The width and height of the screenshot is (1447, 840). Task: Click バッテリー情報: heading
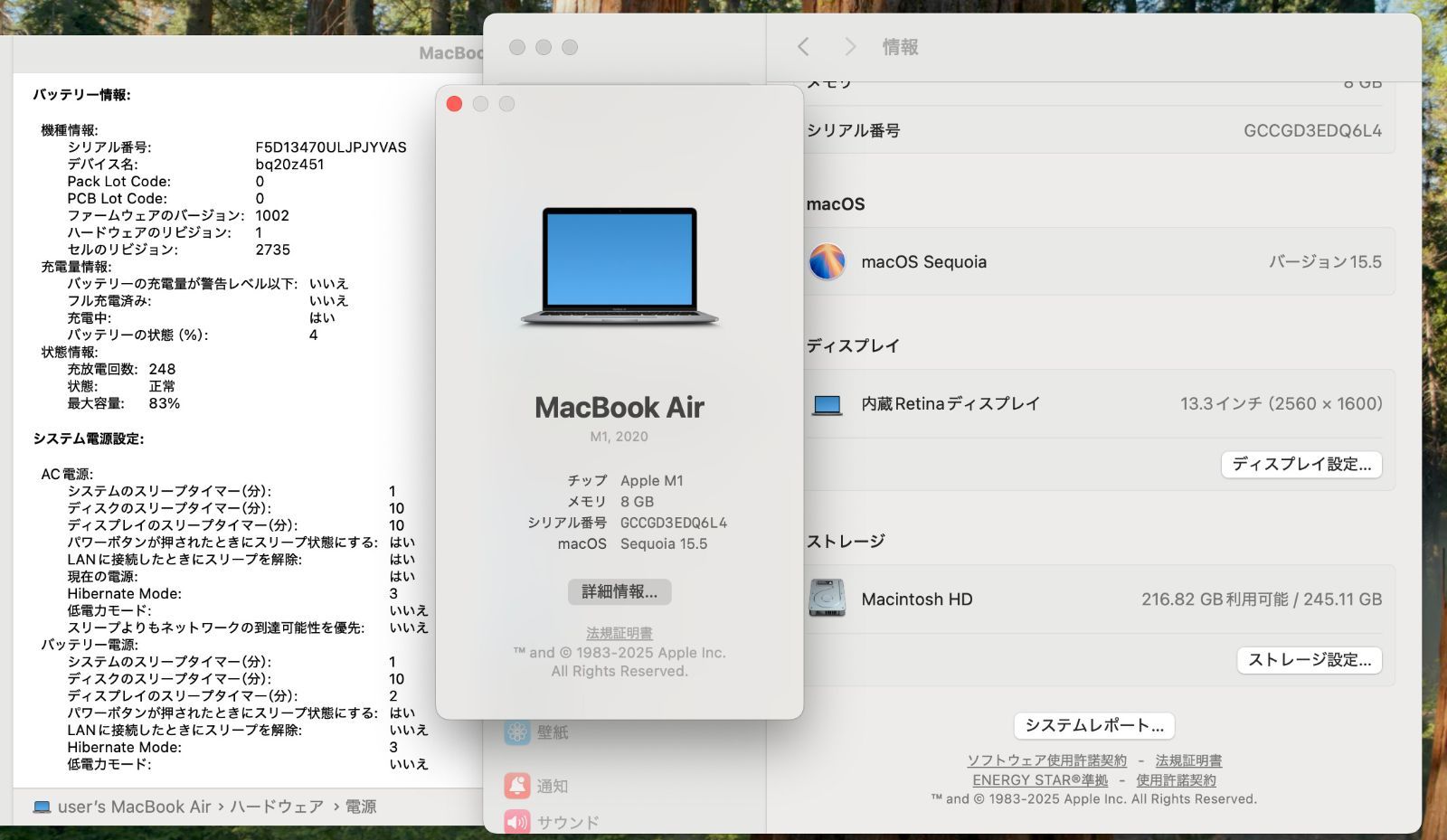82,94
